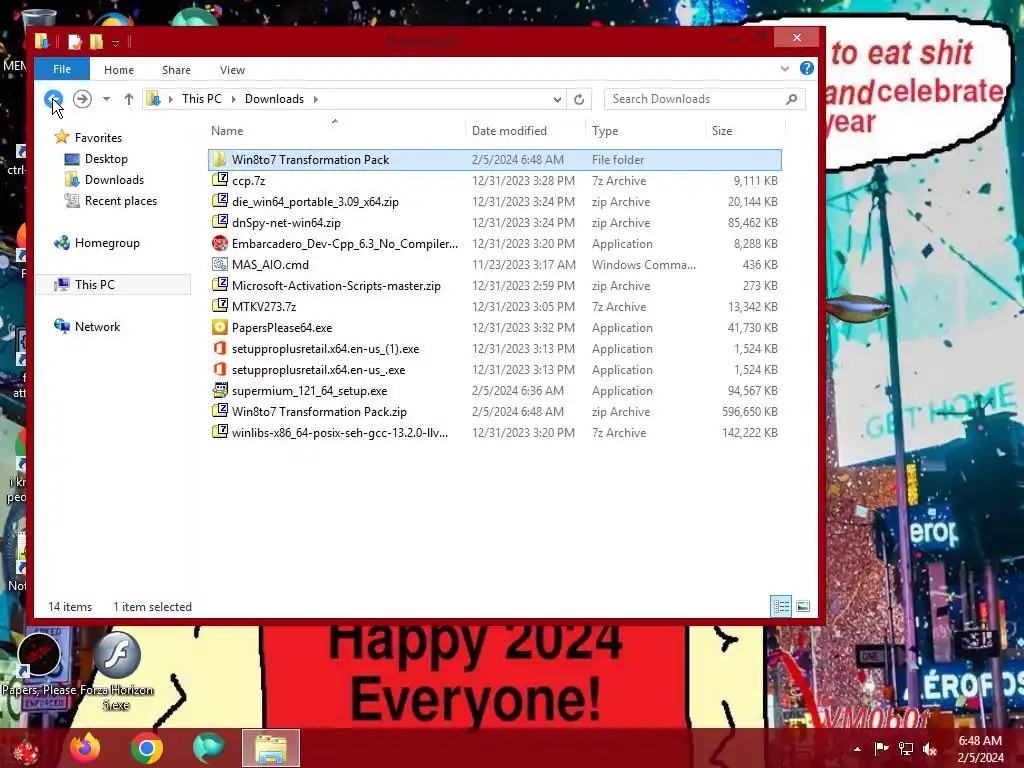Open Google Chrome from the taskbar

[146, 748]
